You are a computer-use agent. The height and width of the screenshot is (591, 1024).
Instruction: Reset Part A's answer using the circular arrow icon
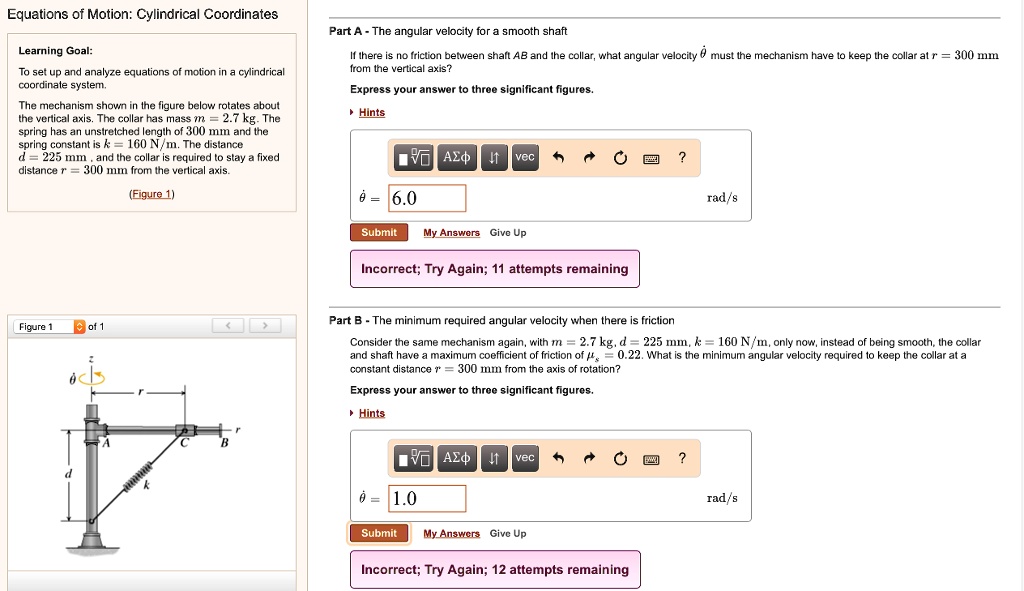[x=620, y=157]
